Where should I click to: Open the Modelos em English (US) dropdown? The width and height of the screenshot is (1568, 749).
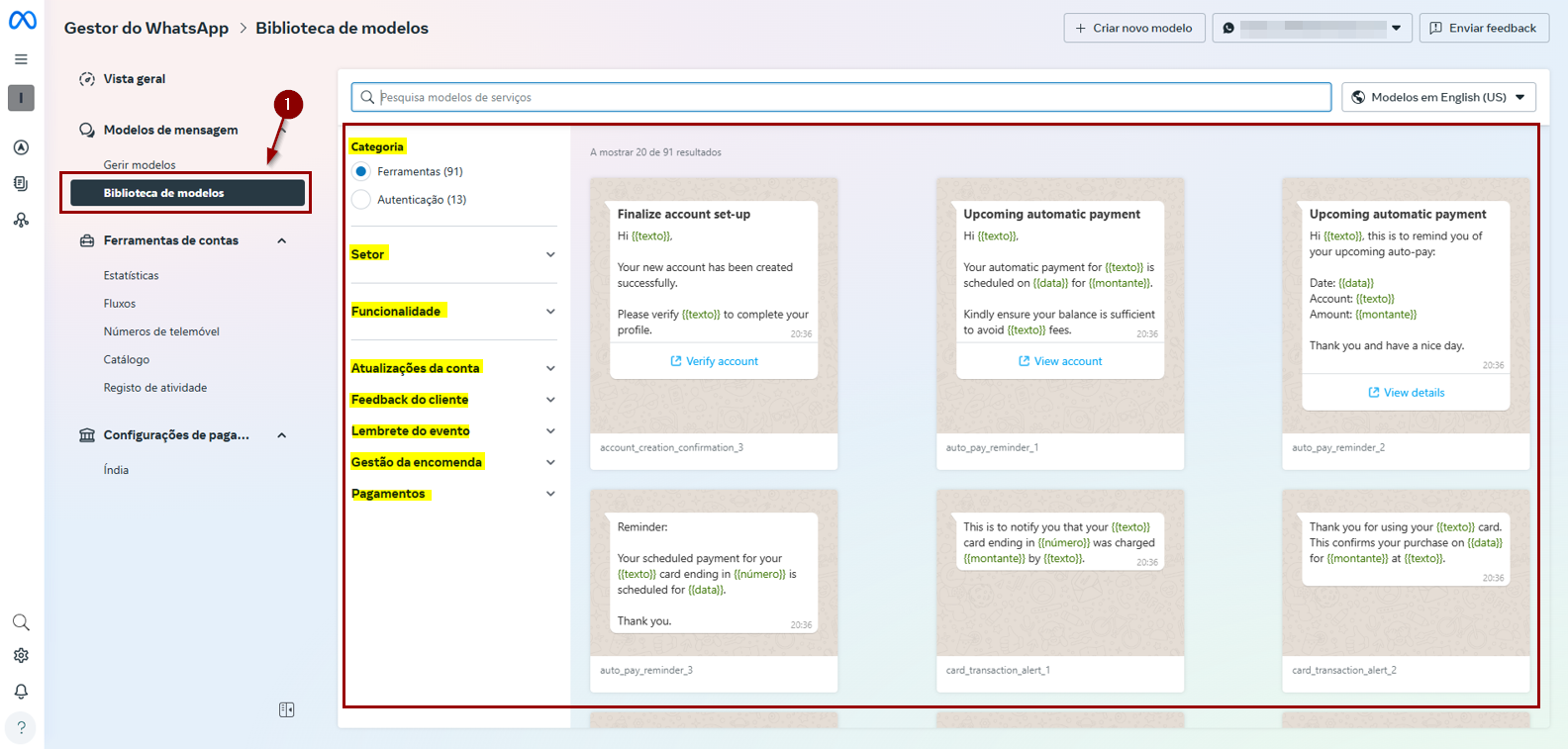[x=1438, y=97]
